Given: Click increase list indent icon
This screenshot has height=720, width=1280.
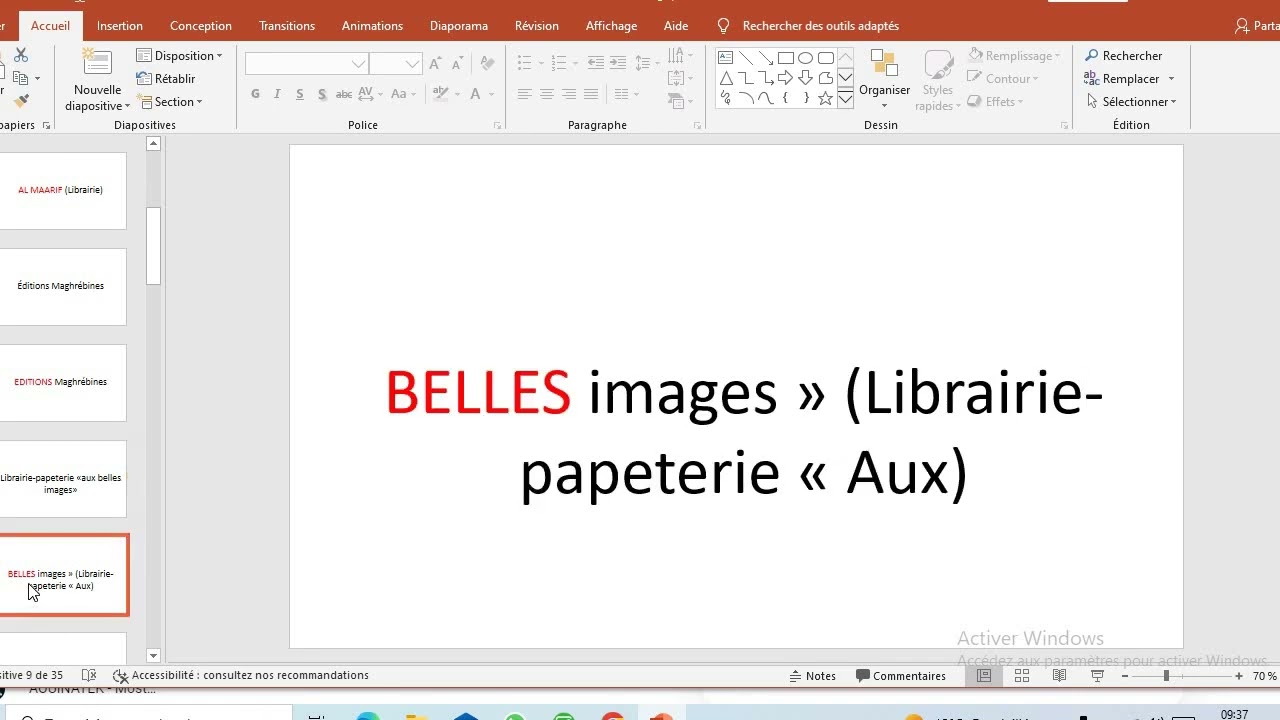Looking at the screenshot, I should 617,63.
